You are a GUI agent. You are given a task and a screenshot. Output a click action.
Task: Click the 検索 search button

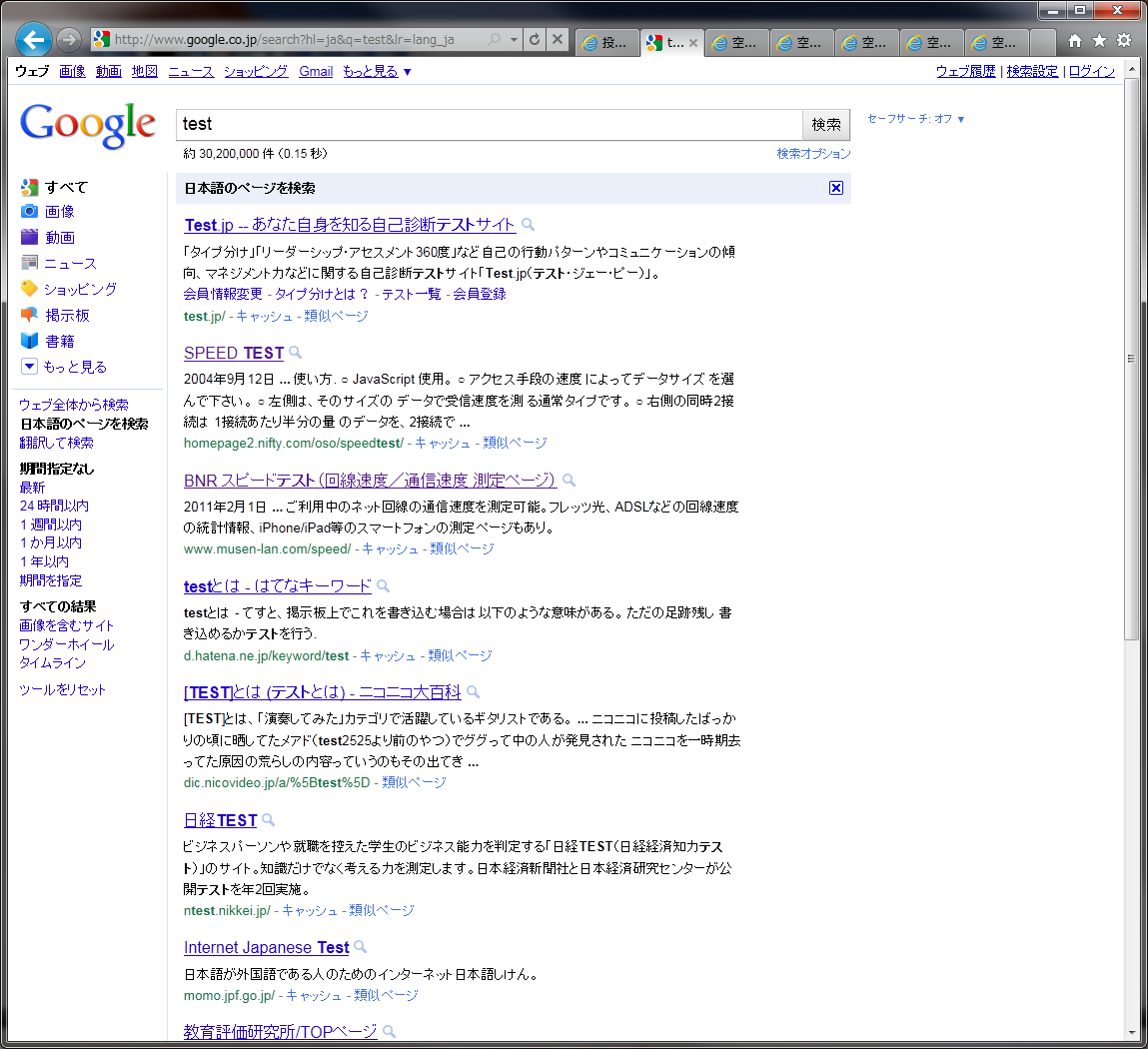(826, 125)
